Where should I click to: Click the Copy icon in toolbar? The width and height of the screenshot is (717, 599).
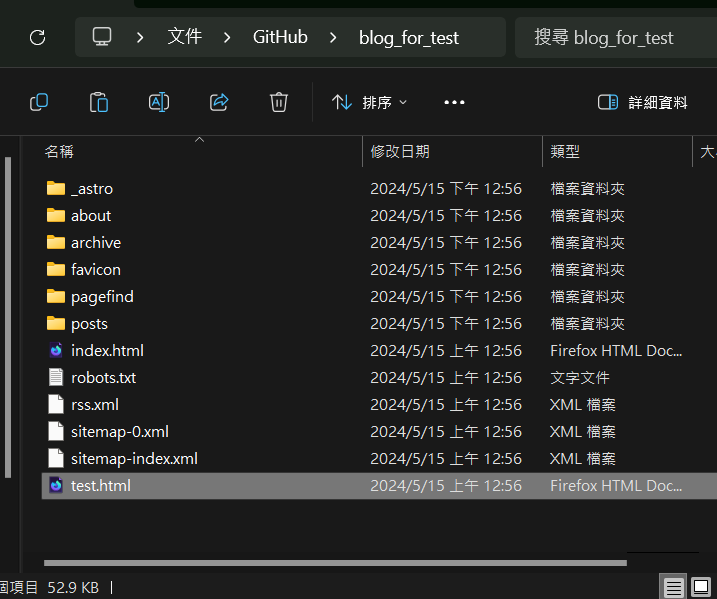[39, 102]
